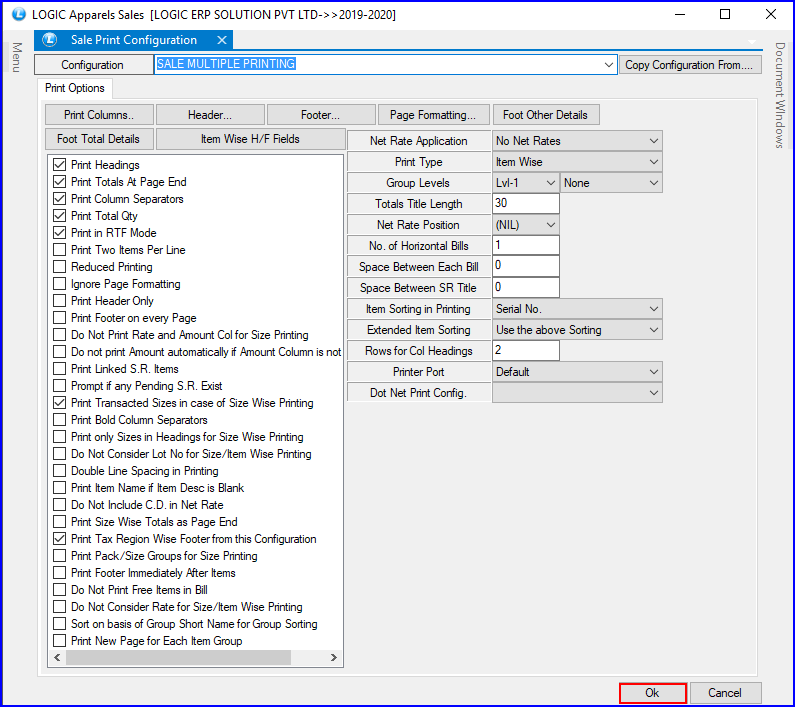Toggle Print Totals At Page End
The width and height of the screenshot is (795, 707).
[60, 182]
